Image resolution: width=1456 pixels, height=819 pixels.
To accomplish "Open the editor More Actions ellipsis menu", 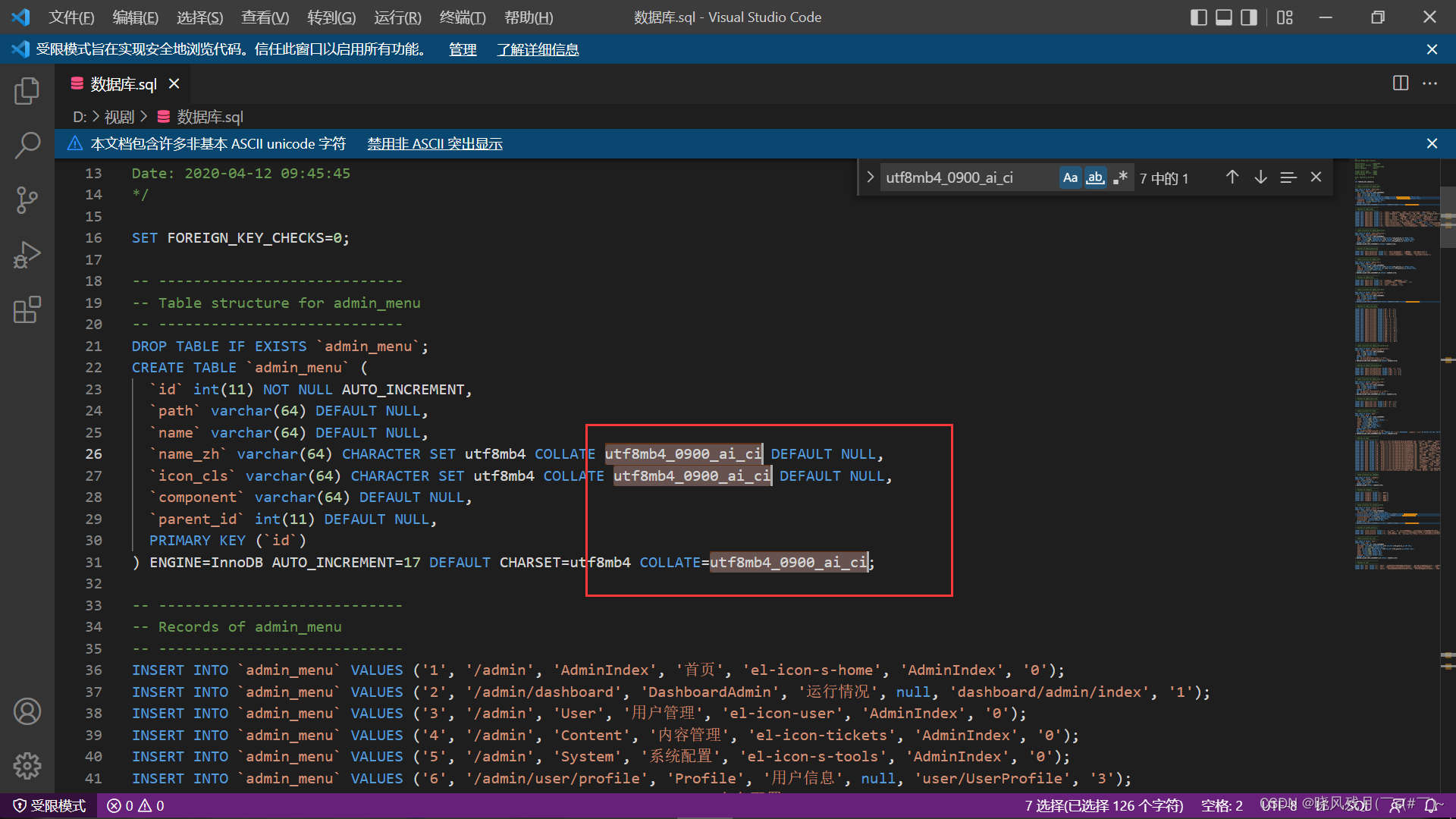I will pos(1430,83).
